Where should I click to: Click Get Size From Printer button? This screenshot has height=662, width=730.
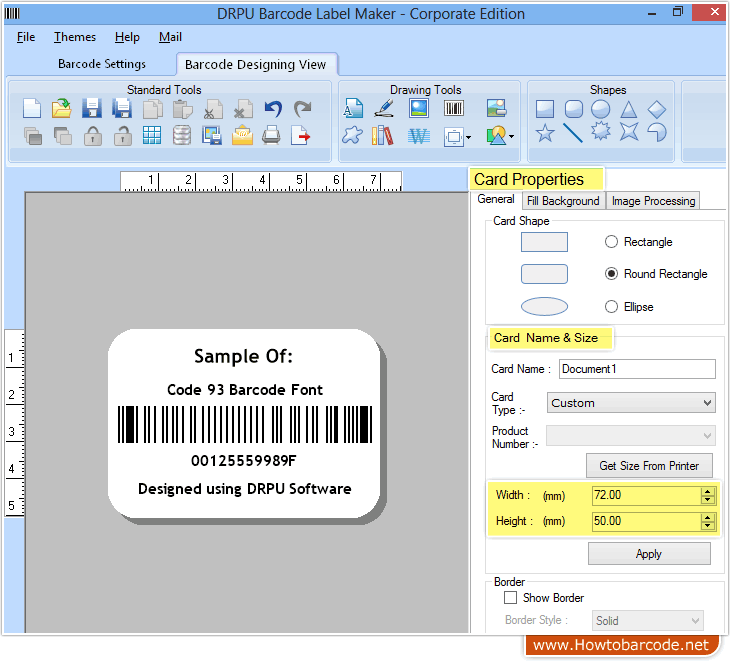(649, 466)
